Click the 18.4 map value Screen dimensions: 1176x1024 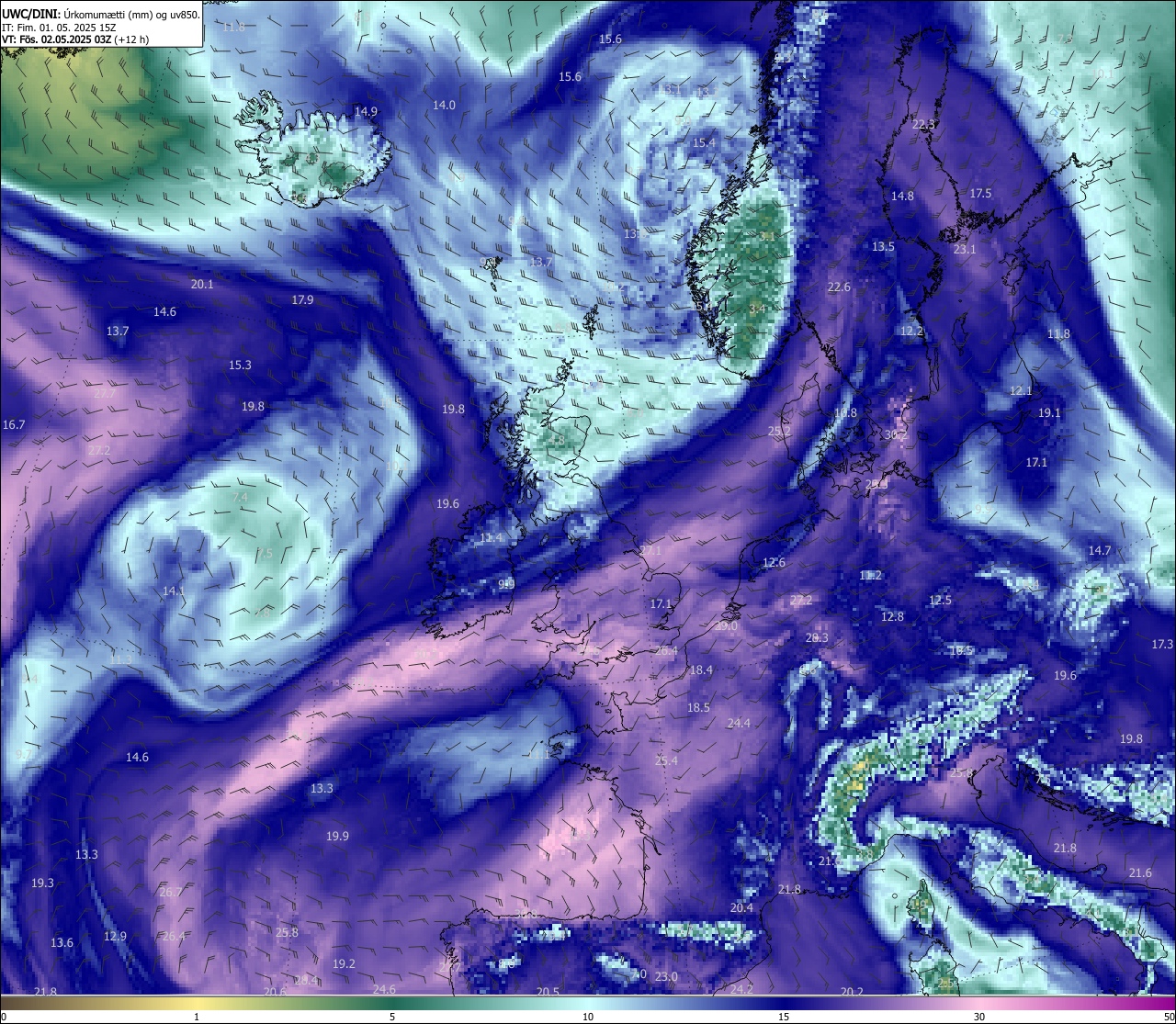[701, 670]
